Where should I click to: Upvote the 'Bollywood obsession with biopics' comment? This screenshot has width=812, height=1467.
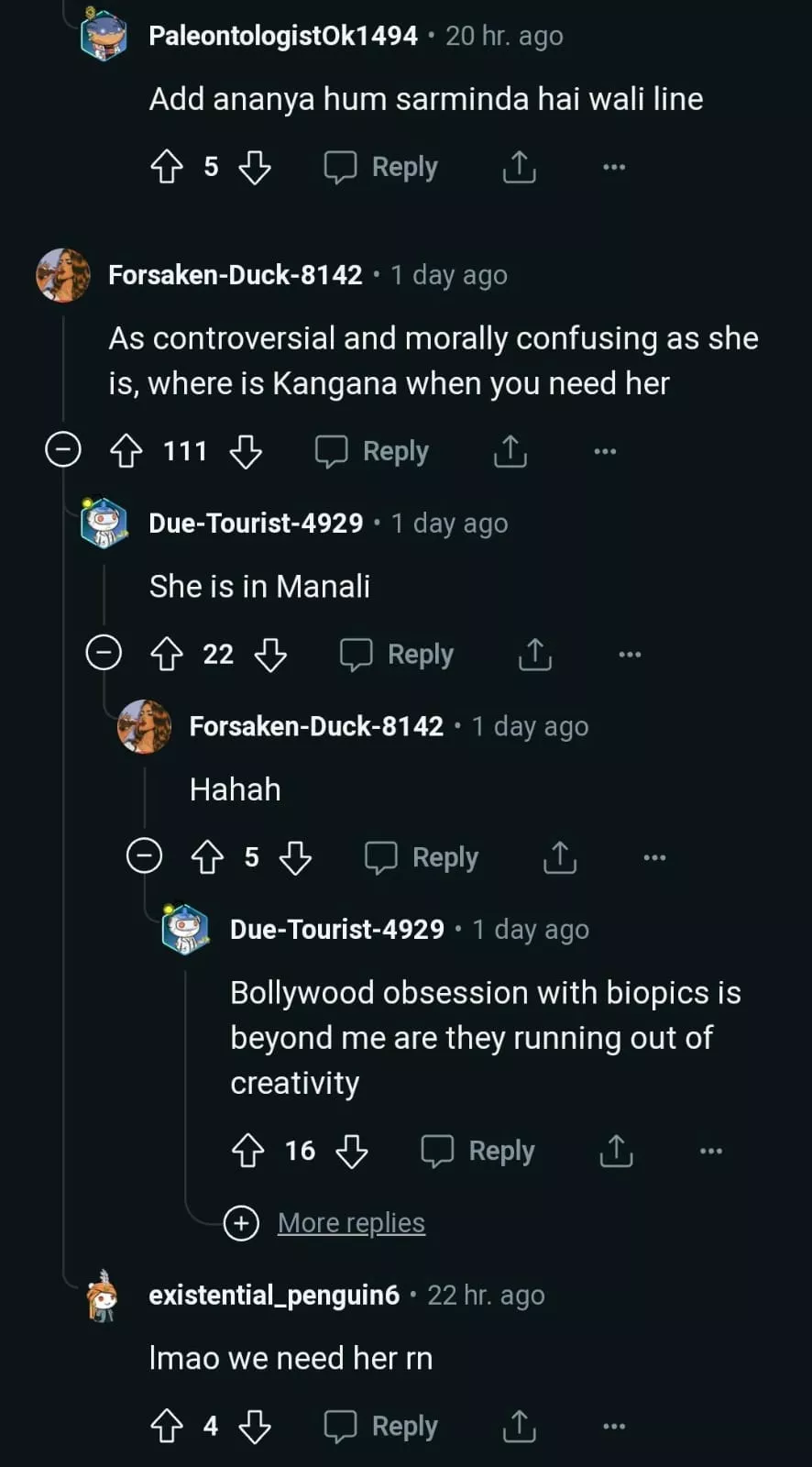247,1151
